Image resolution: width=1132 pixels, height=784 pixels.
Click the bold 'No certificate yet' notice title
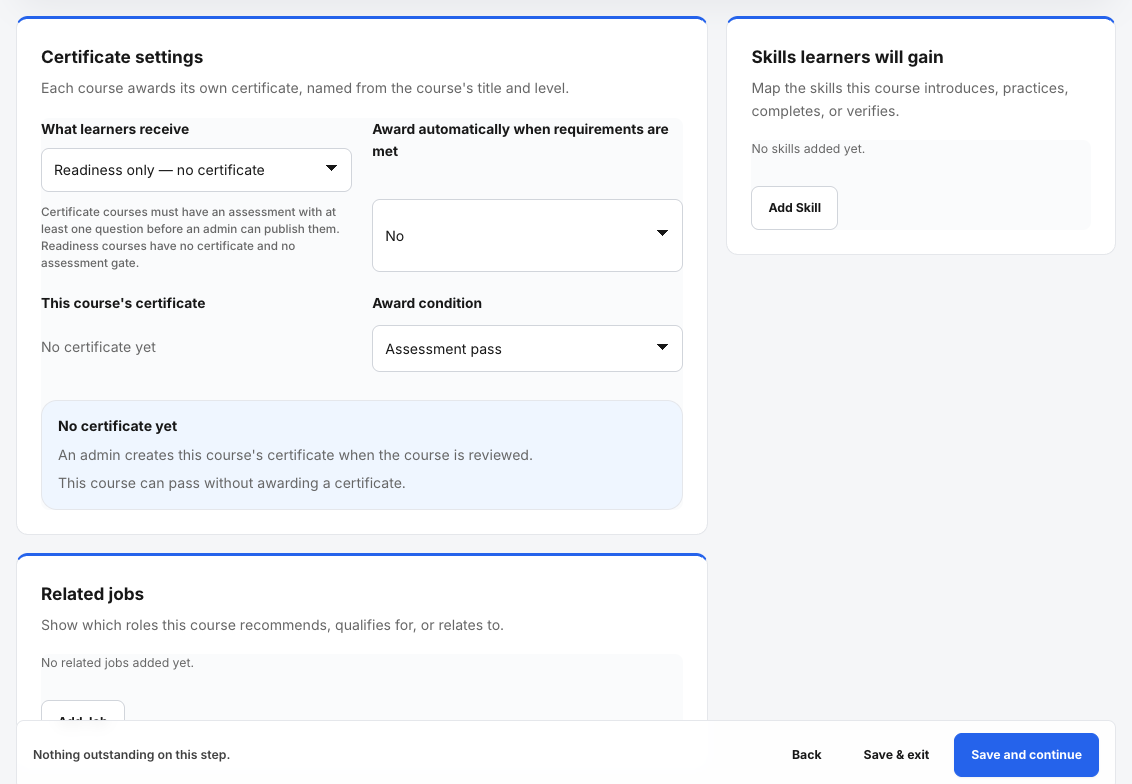(118, 426)
